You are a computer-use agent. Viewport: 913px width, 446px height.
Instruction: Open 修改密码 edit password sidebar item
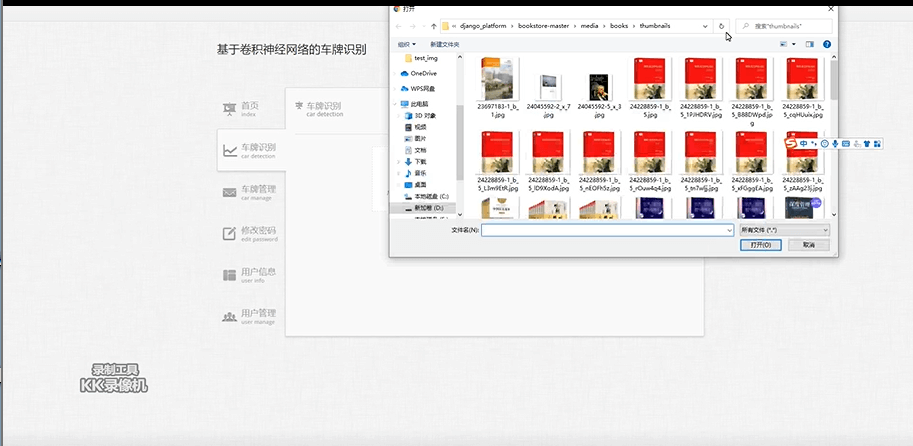coord(250,233)
